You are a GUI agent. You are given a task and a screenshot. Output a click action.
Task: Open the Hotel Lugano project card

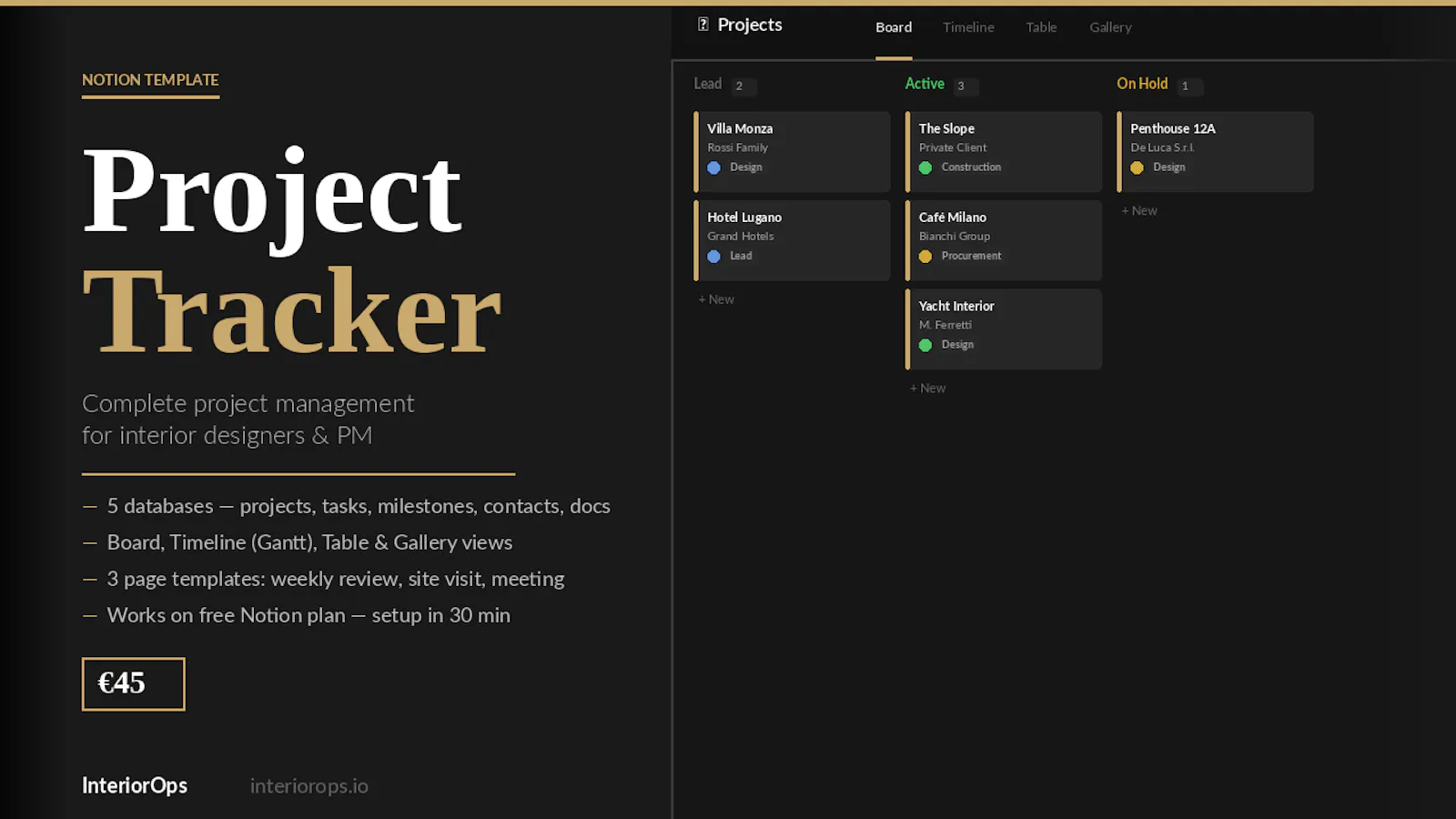pyautogui.click(x=792, y=240)
